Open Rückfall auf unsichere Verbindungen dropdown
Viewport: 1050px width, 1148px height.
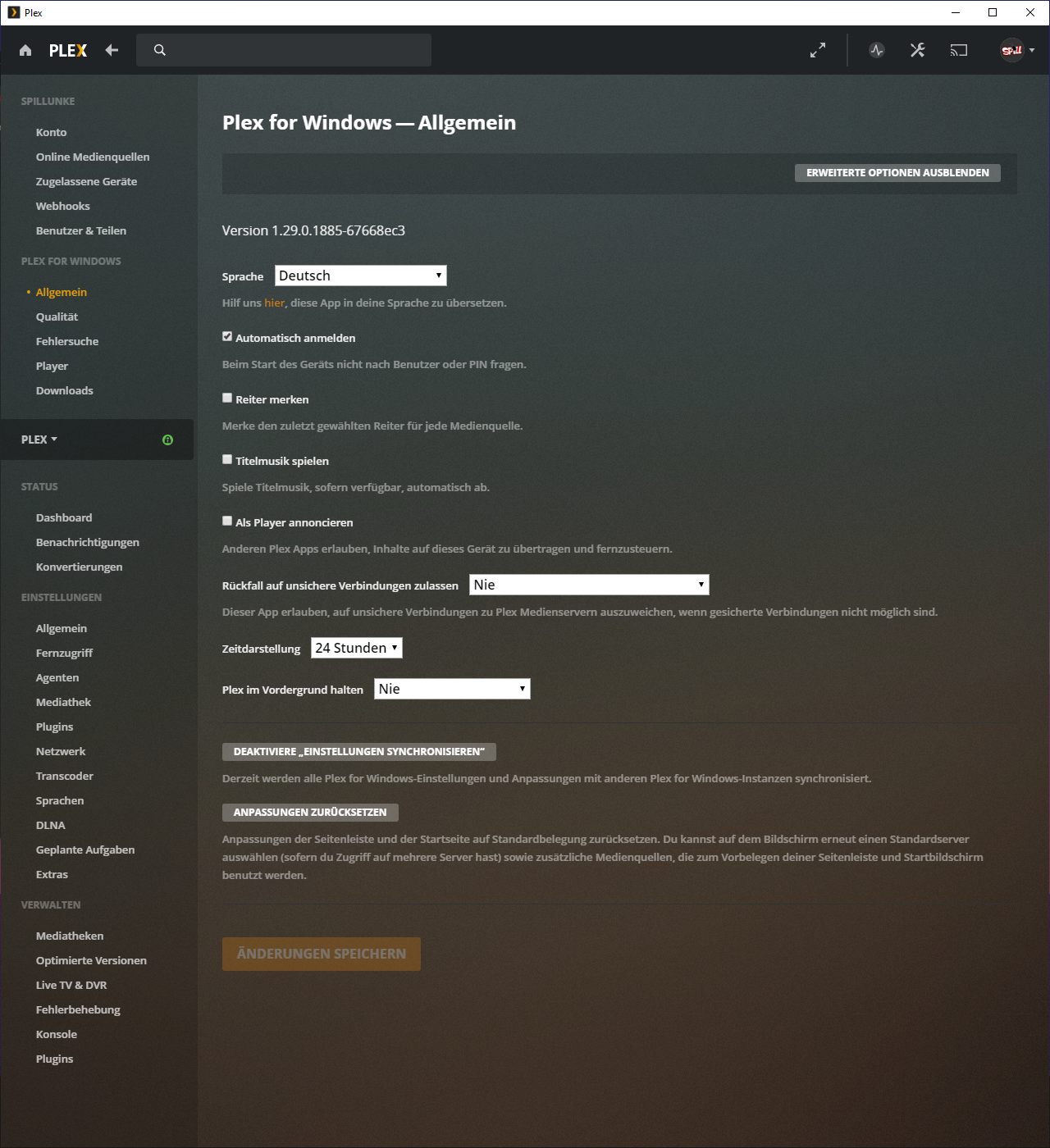pos(589,585)
